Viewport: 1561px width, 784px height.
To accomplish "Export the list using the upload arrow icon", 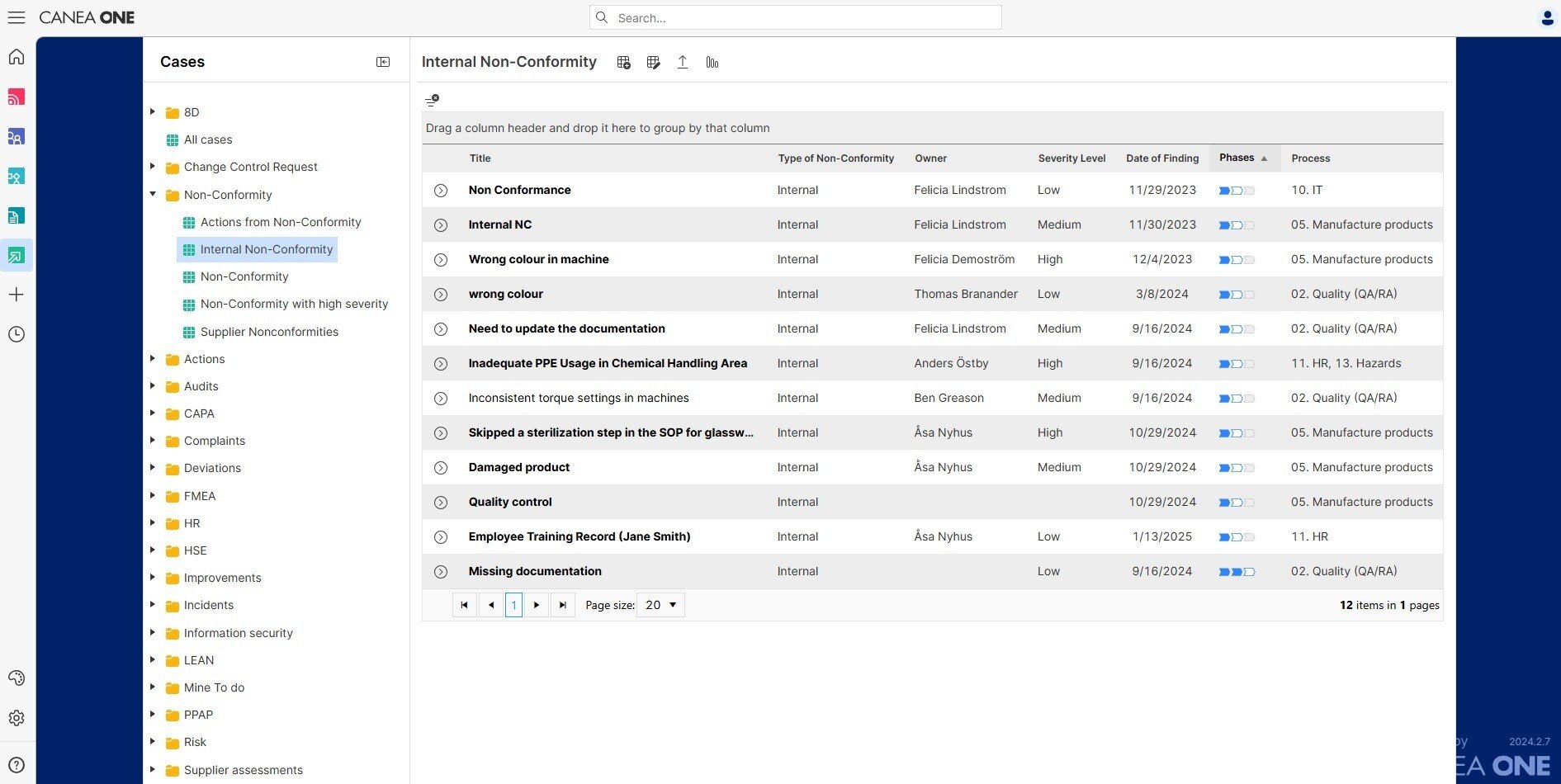I will 683,62.
